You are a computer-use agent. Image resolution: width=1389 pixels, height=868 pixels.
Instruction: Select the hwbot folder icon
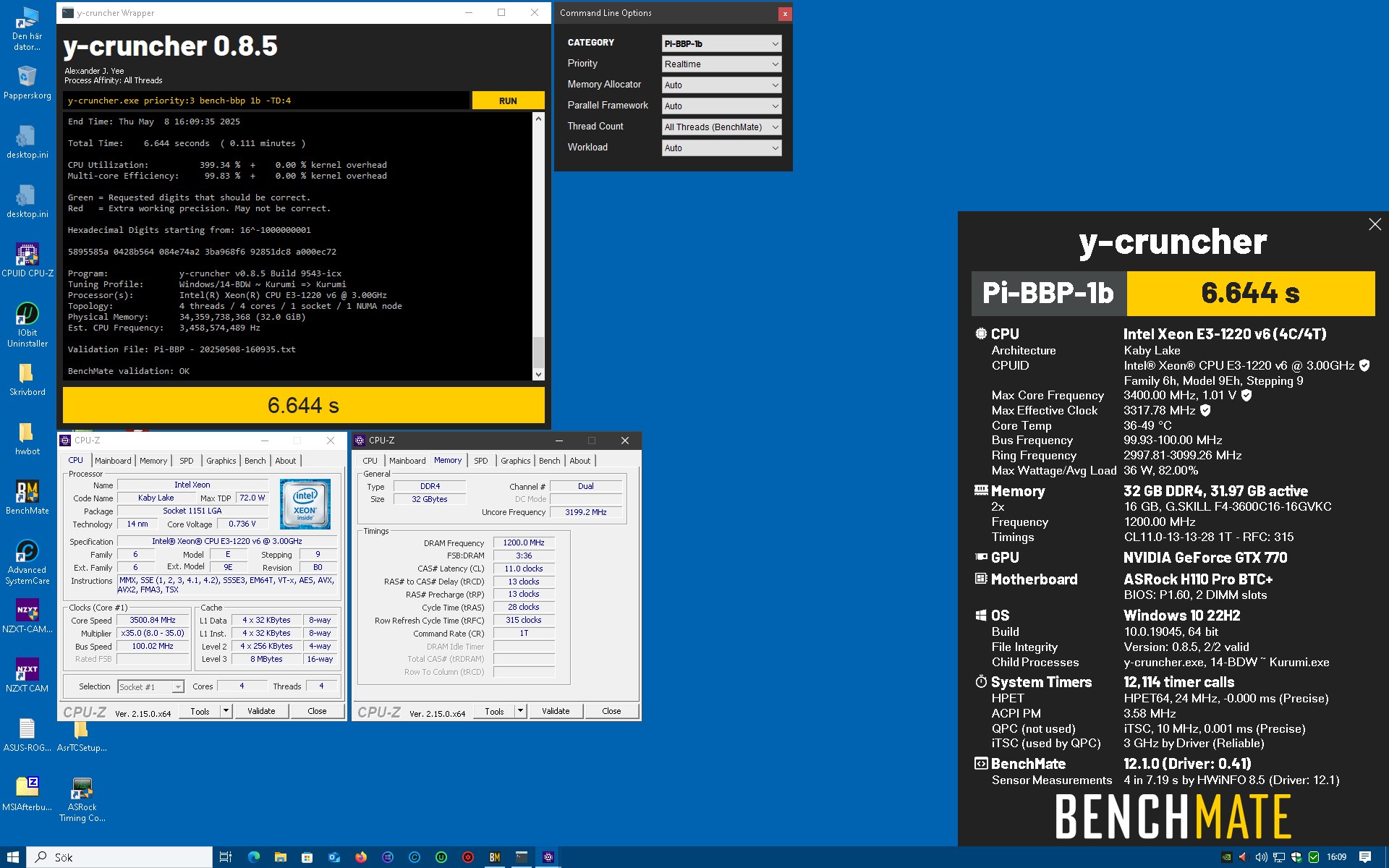coord(27,438)
